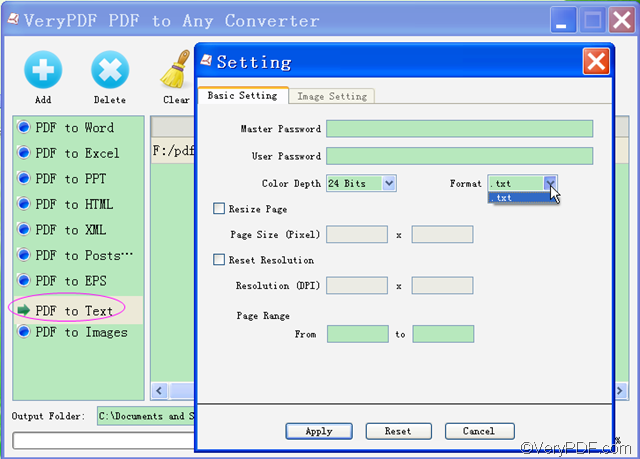Click the Setting dialog title icon

point(206,60)
